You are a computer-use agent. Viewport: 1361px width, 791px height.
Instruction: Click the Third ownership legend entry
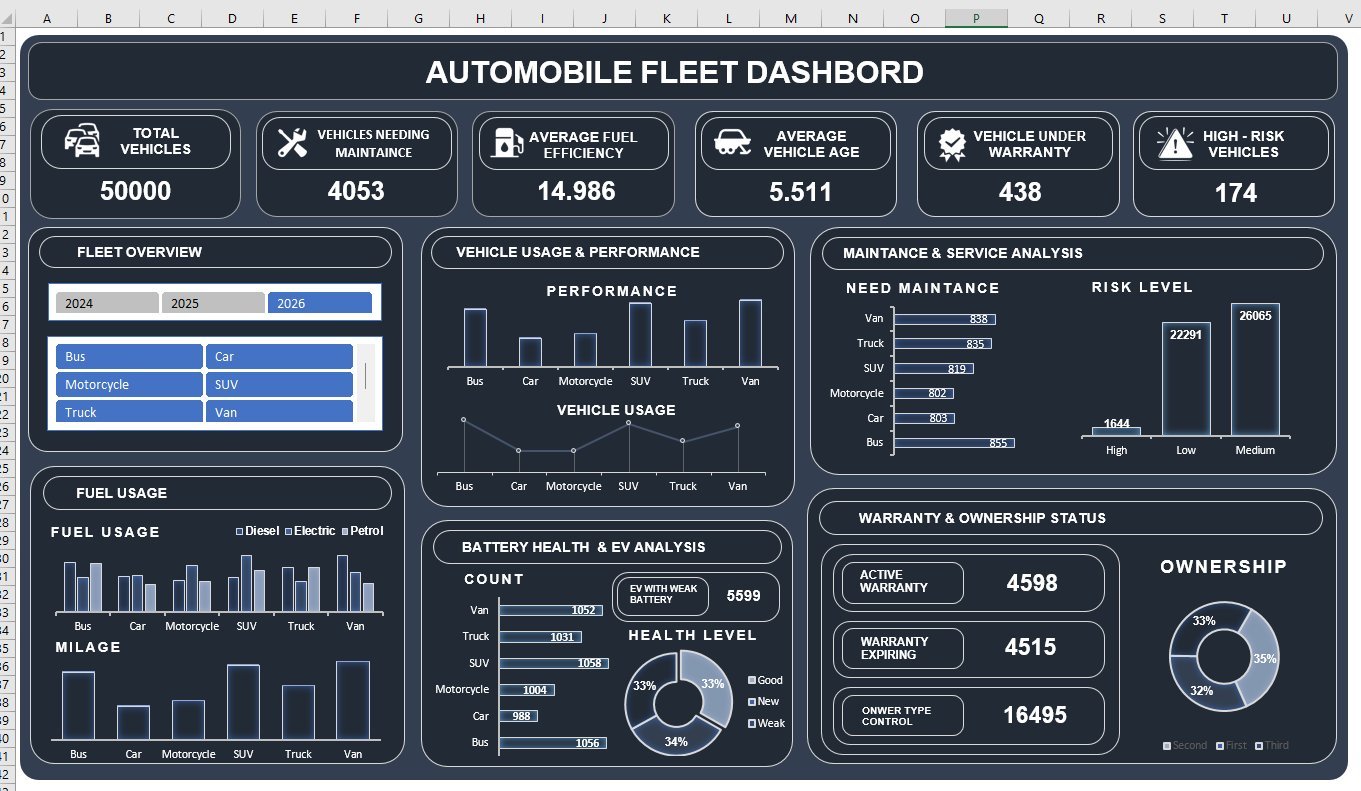click(x=1273, y=745)
